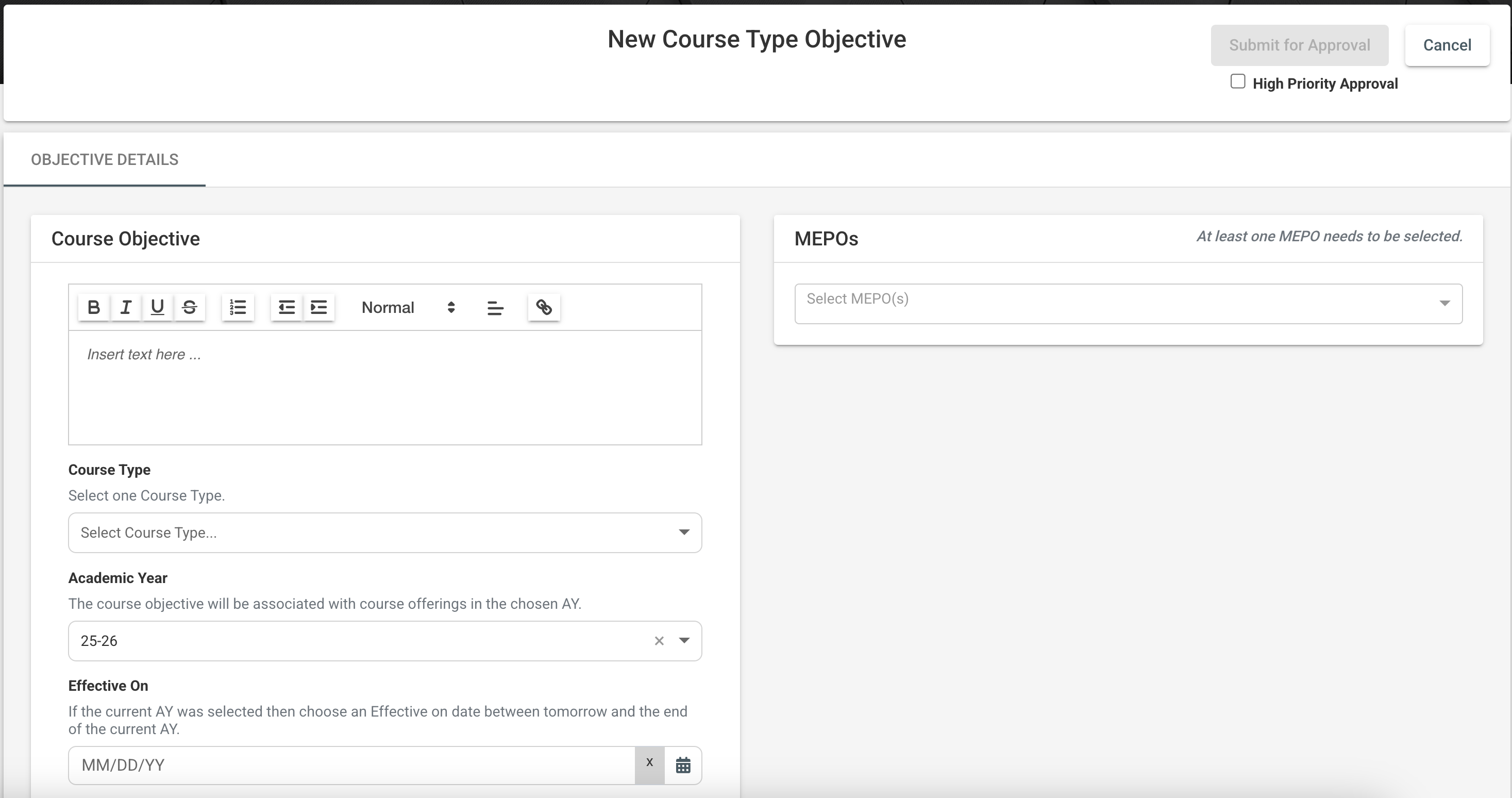The image size is (1512, 798).
Task: Toggle underline text formatting
Action: pos(157,307)
